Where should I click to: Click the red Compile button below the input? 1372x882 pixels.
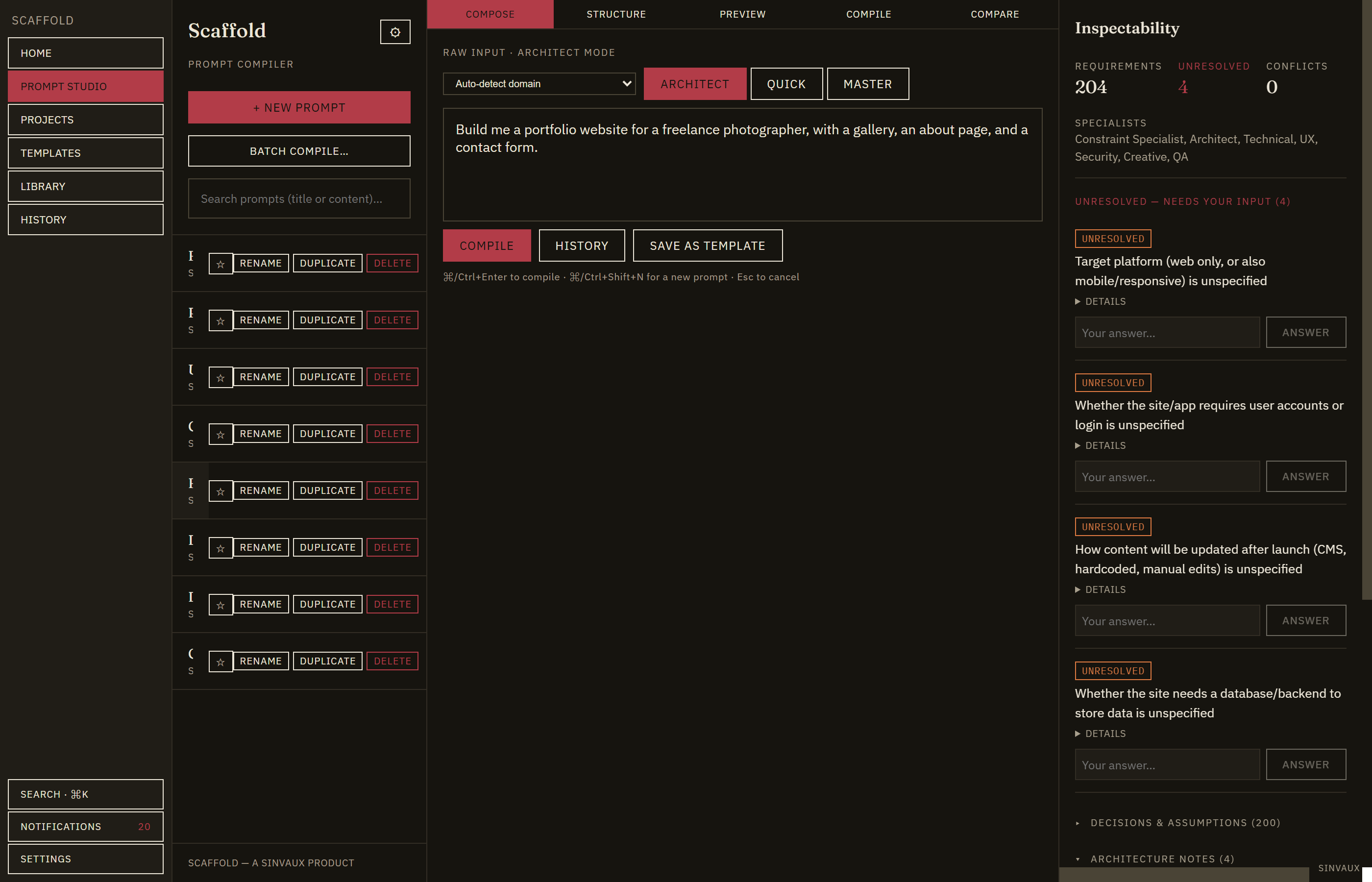point(487,245)
